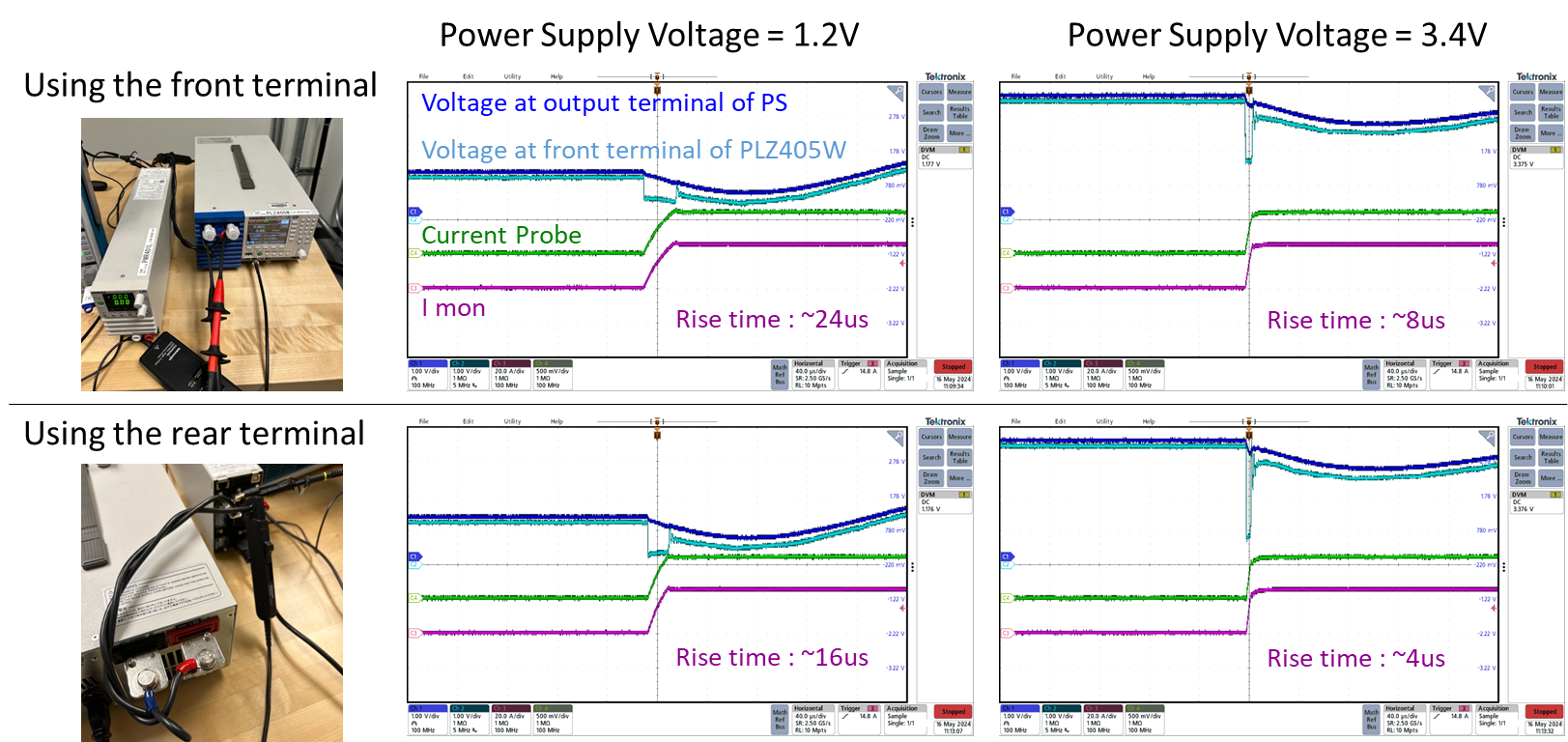Click Draw Zoom on the ~16us scope

pyautogui.click(x=931, y=477)
